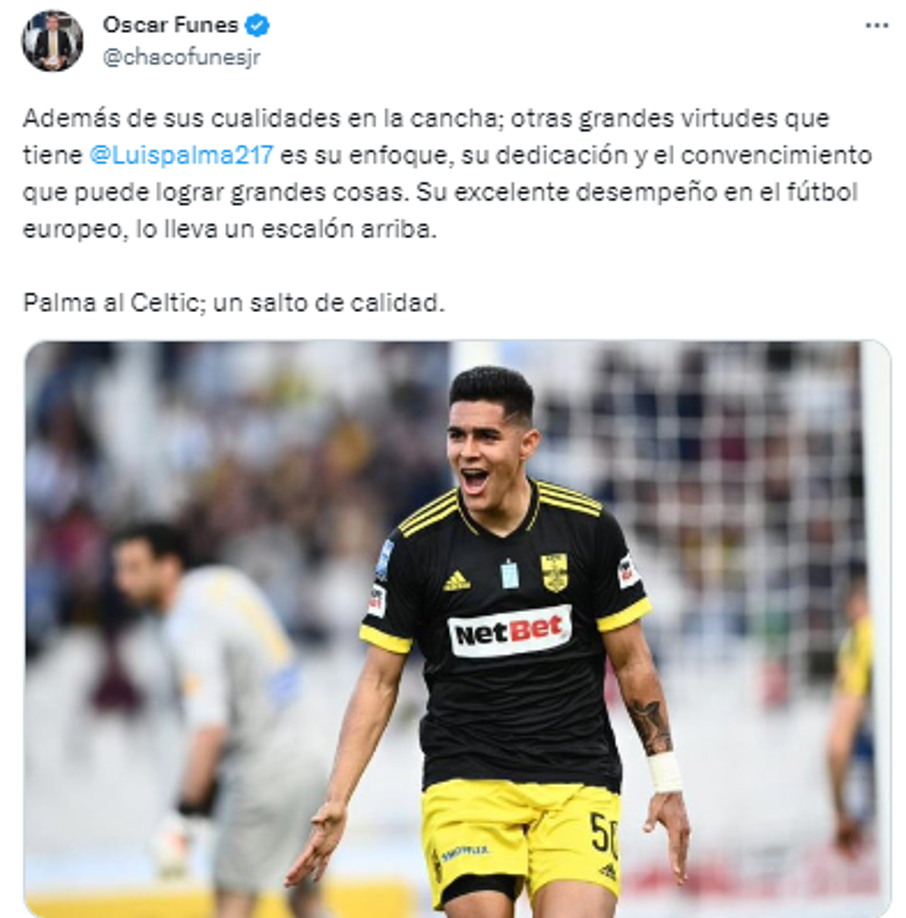Image resolution: width=906 pixels, height=918 pixels.
Task: Open the Oscar Funes display name link
Action: click(x=170, y=25)
